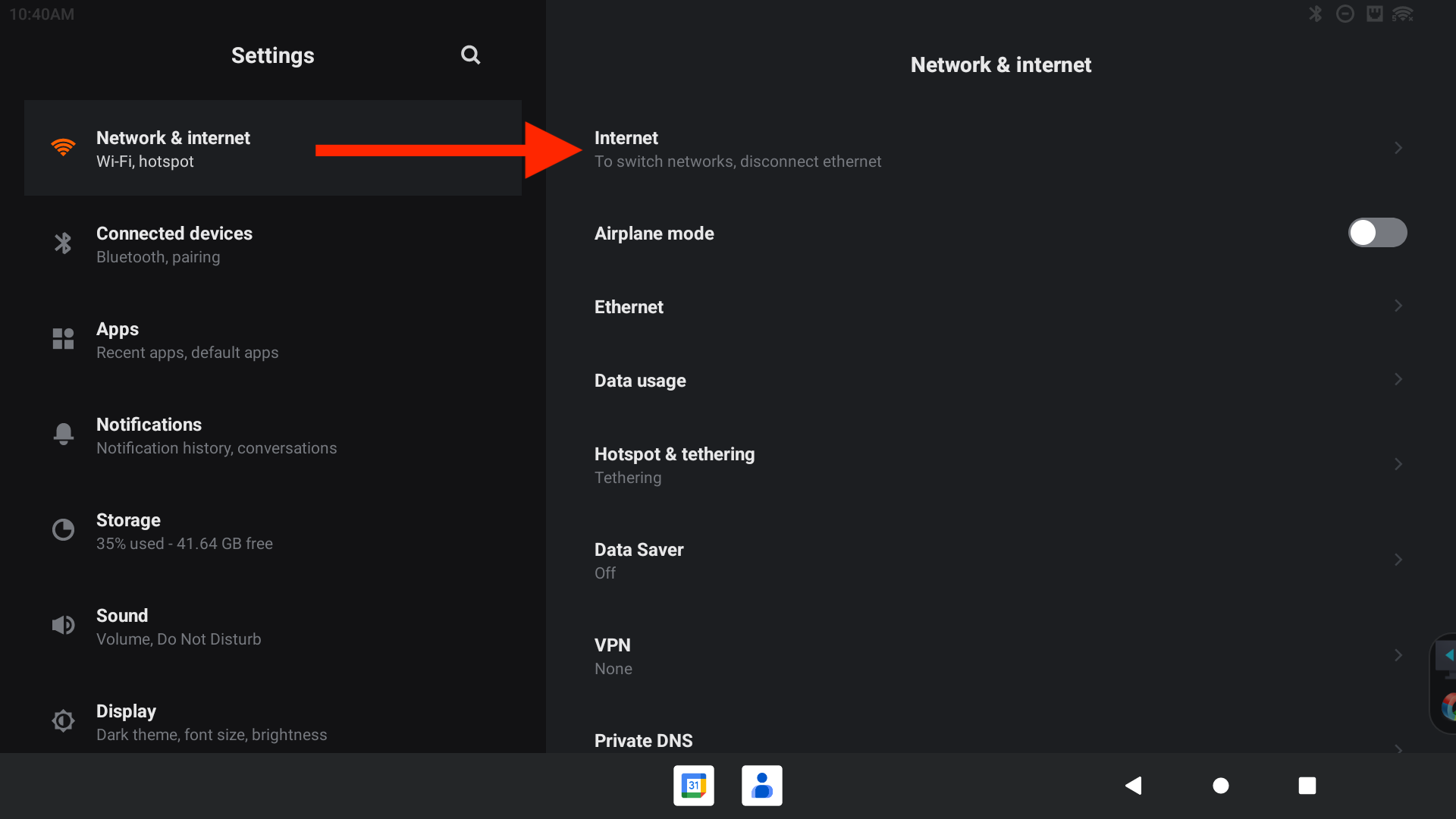
Task: Open the Contacts app from the taskbar
Action: [761, 786]
